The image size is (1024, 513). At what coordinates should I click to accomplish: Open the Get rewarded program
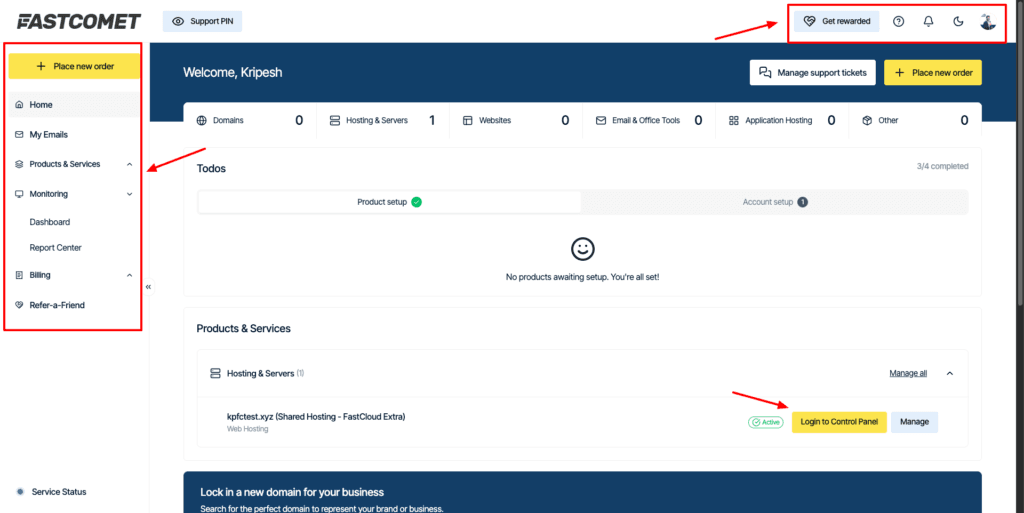(837, 22)
